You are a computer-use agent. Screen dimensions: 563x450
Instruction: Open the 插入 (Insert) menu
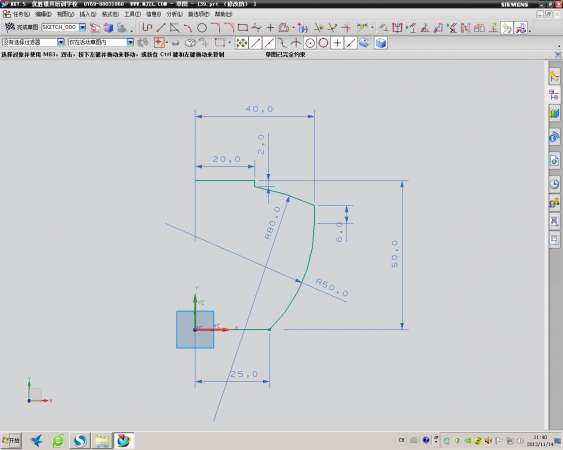[88, 14]
